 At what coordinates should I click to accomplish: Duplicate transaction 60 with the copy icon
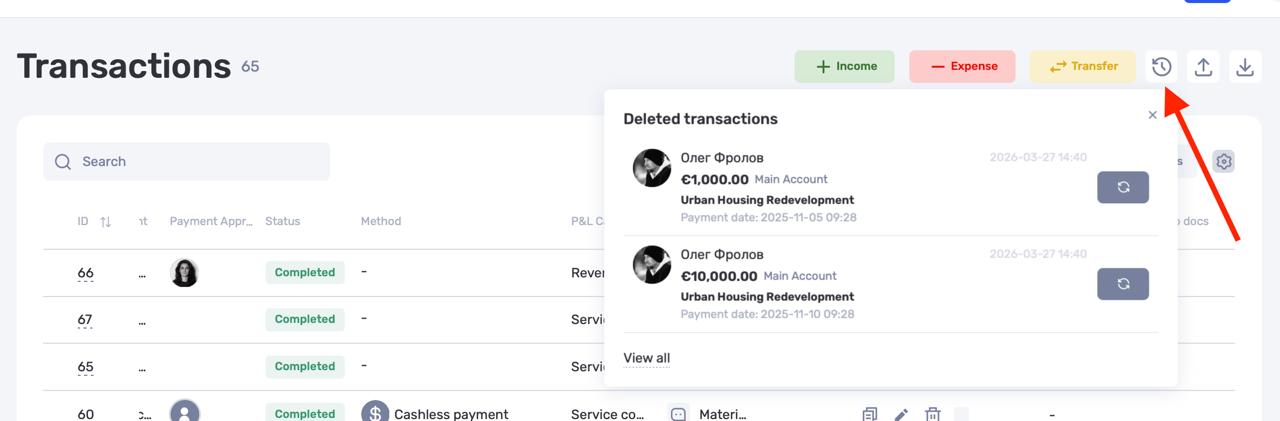870,414
